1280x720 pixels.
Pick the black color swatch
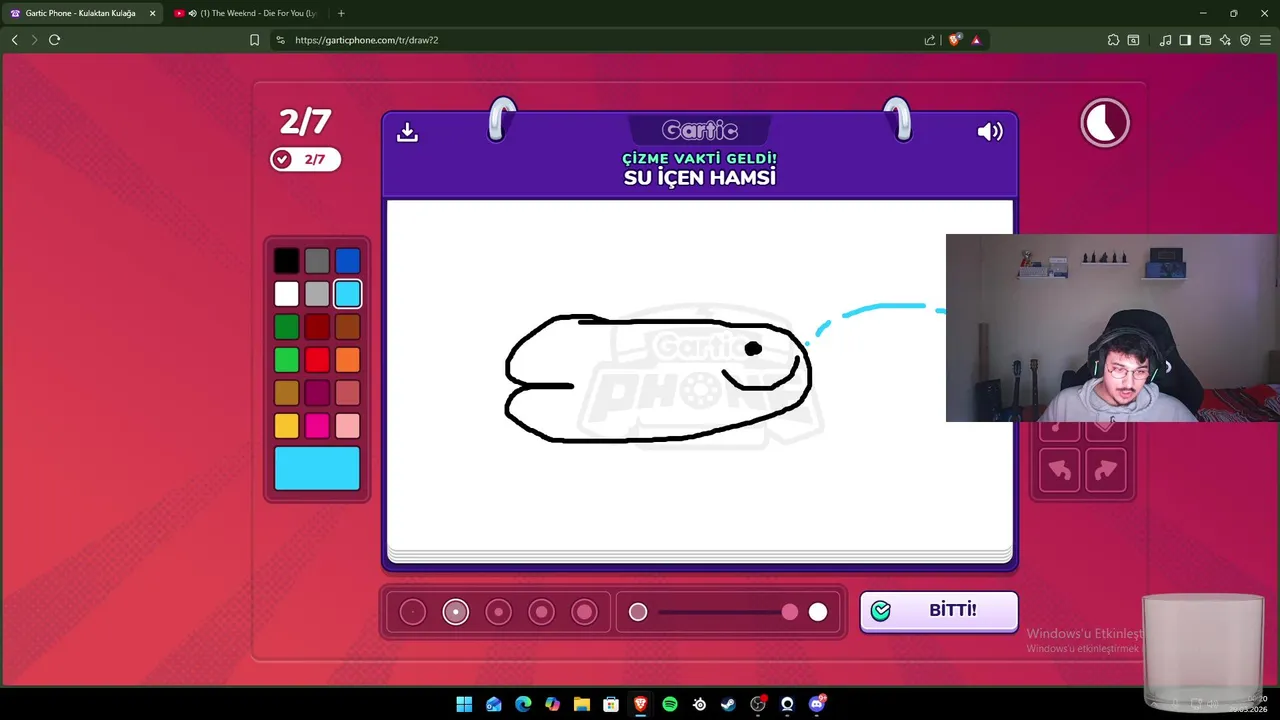point(287,261)
